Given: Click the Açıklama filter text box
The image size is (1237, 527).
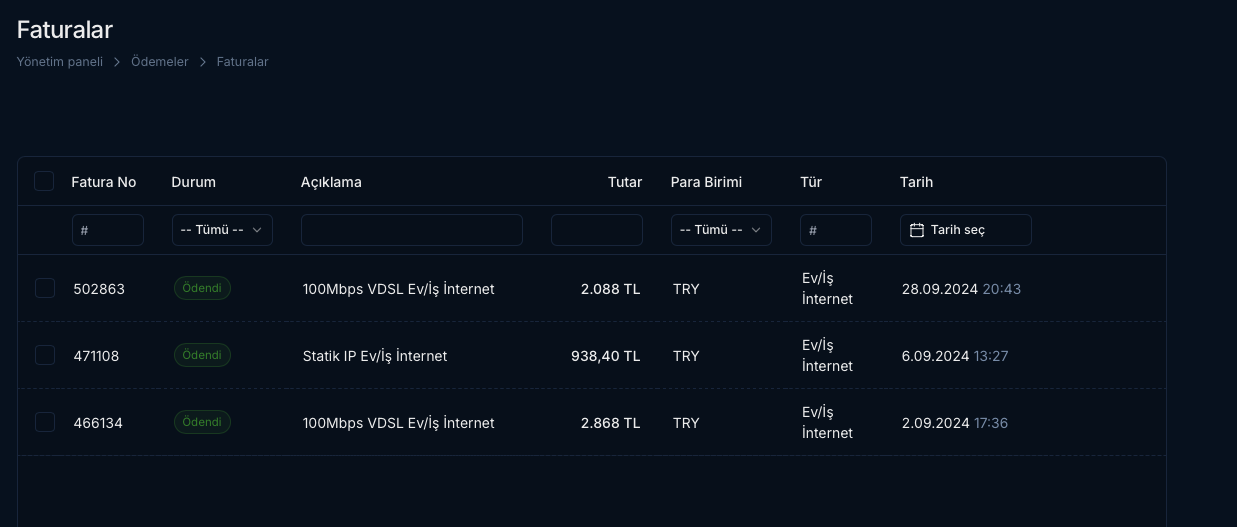Looking at the screenshot, I should [x=412, y=230].
